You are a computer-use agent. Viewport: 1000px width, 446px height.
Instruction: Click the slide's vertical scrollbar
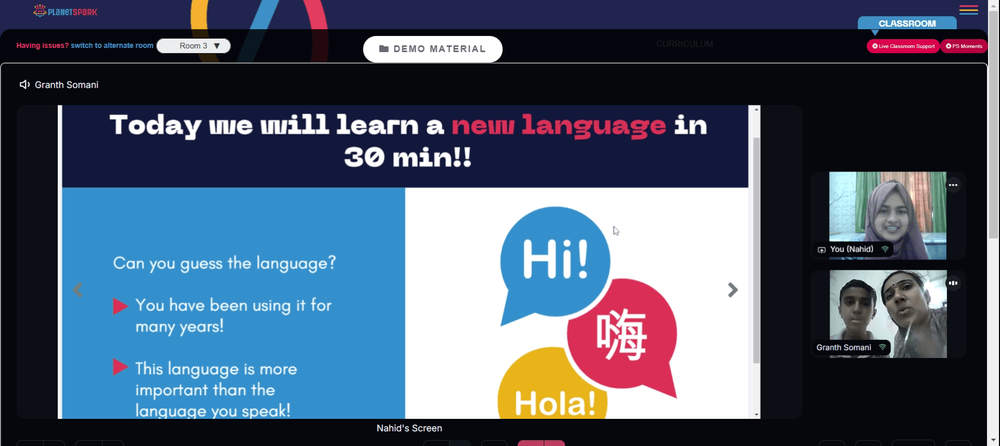pyautogui.click(x=756, y=249)
